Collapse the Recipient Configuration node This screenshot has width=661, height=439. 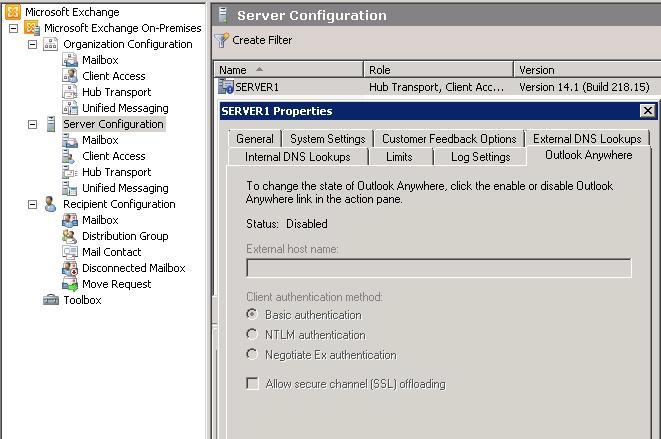[x=32, y=205]
